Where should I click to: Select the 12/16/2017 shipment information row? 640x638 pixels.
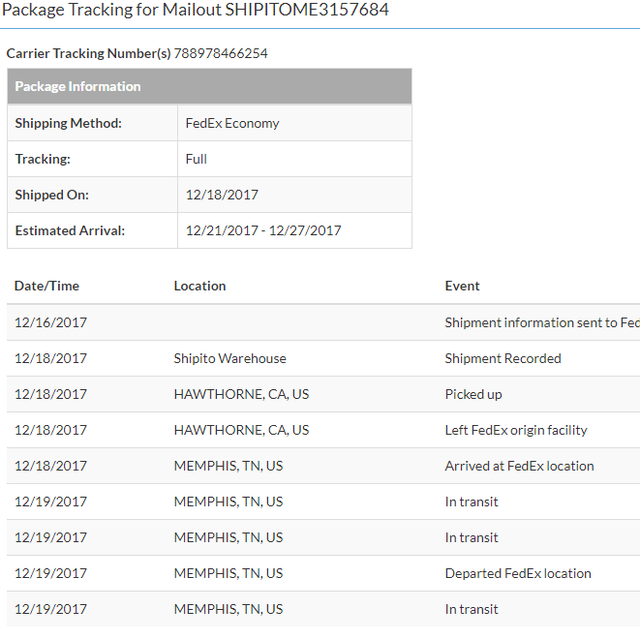point(323,322)
